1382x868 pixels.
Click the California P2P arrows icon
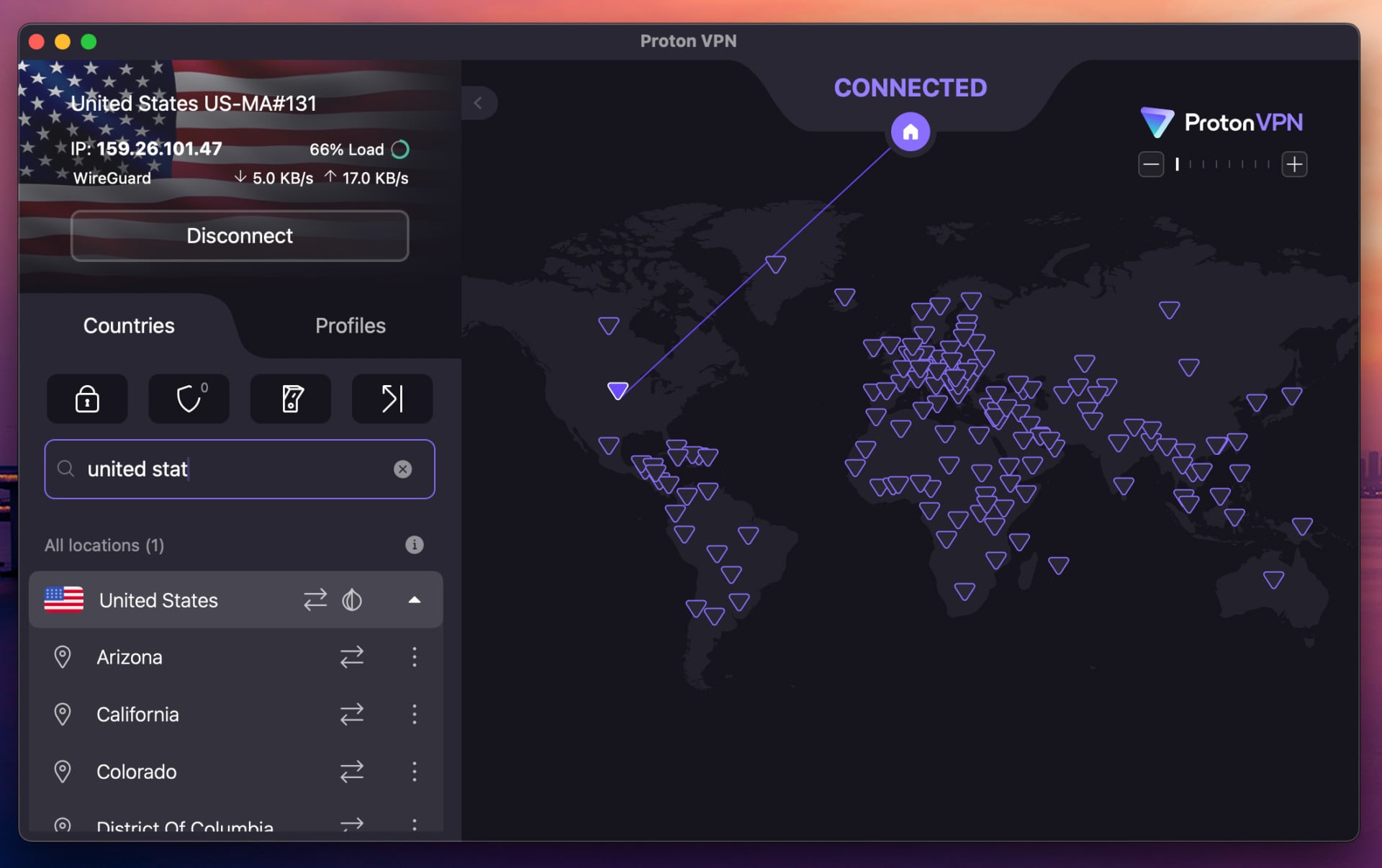click(352, 714)
